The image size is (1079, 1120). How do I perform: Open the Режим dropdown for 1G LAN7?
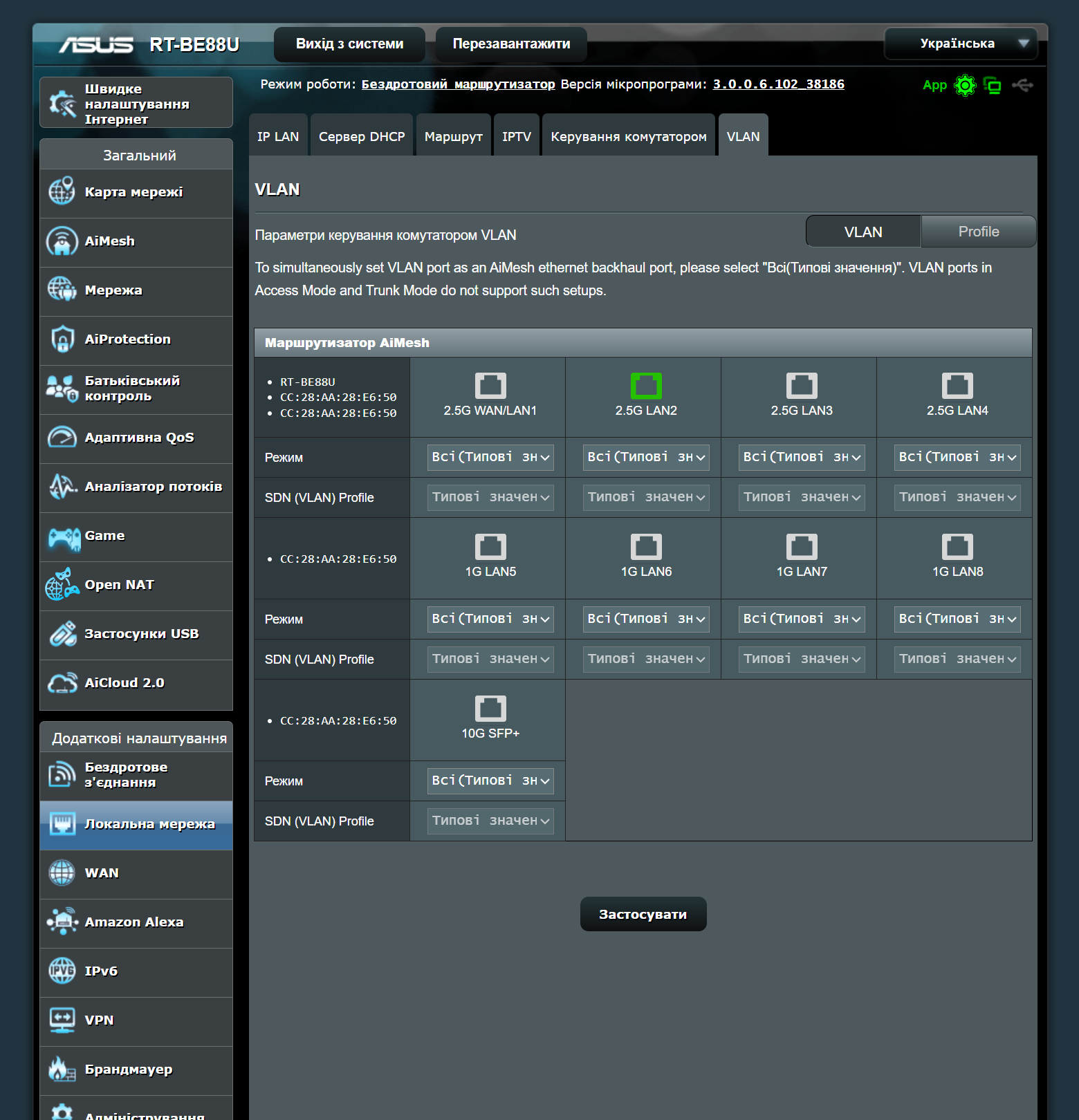point(802,619)
